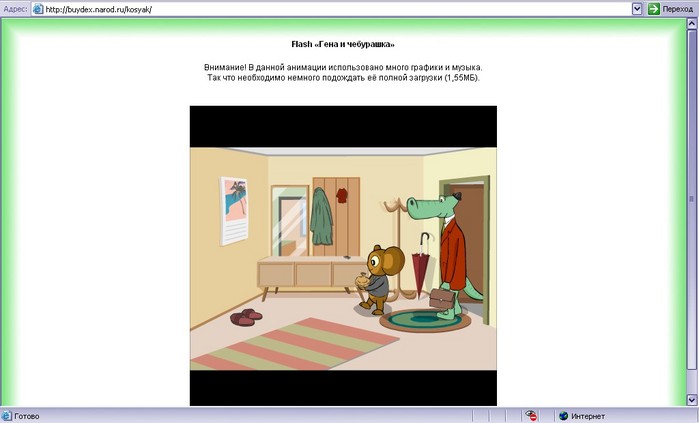Click the Интернет zone label
Viewport: 699px width, 423px height.
588,416
